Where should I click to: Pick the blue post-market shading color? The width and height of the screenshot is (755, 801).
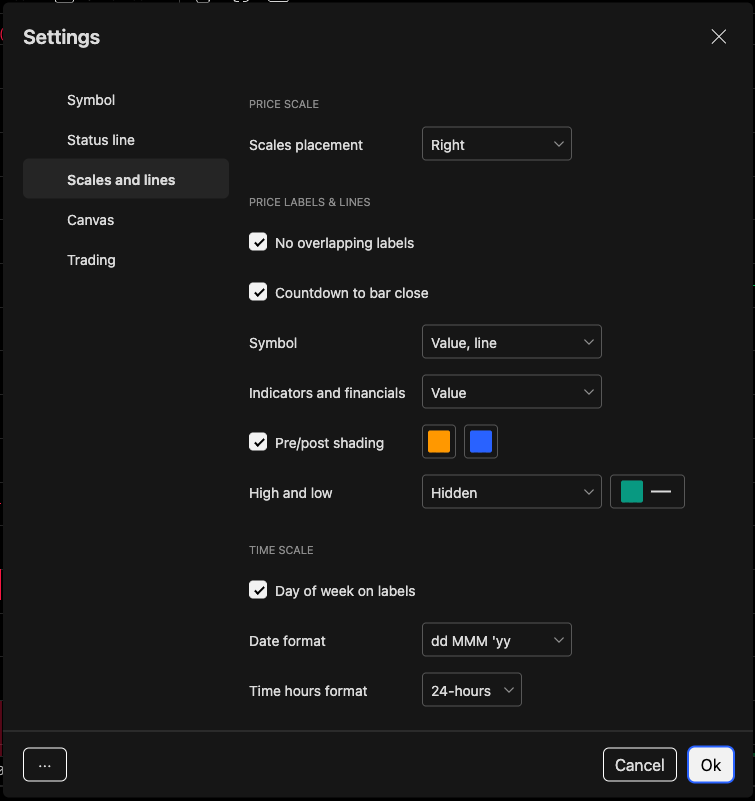point(481,441)
